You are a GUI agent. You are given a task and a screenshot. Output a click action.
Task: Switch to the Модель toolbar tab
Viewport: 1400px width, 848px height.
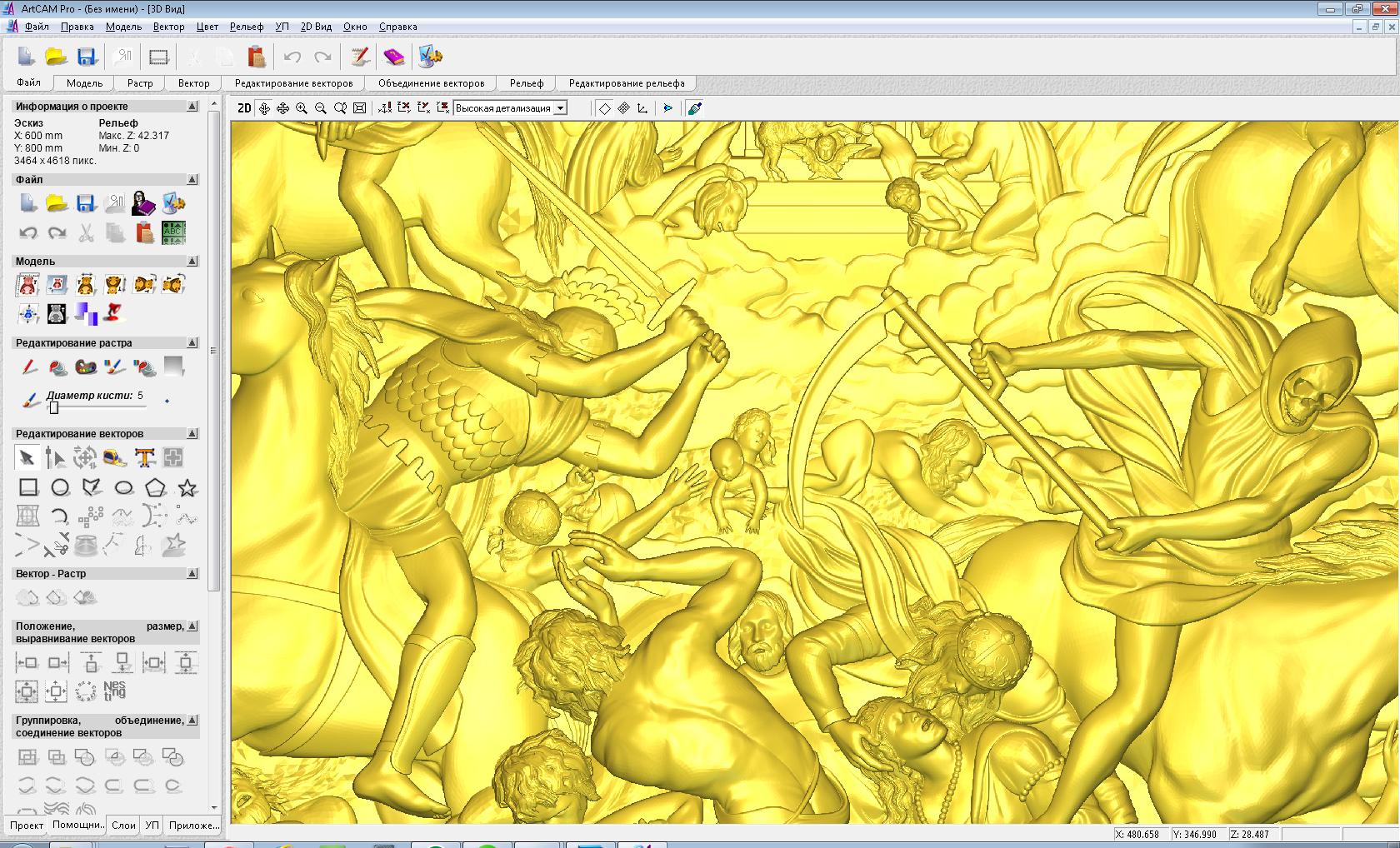[85, 83]
